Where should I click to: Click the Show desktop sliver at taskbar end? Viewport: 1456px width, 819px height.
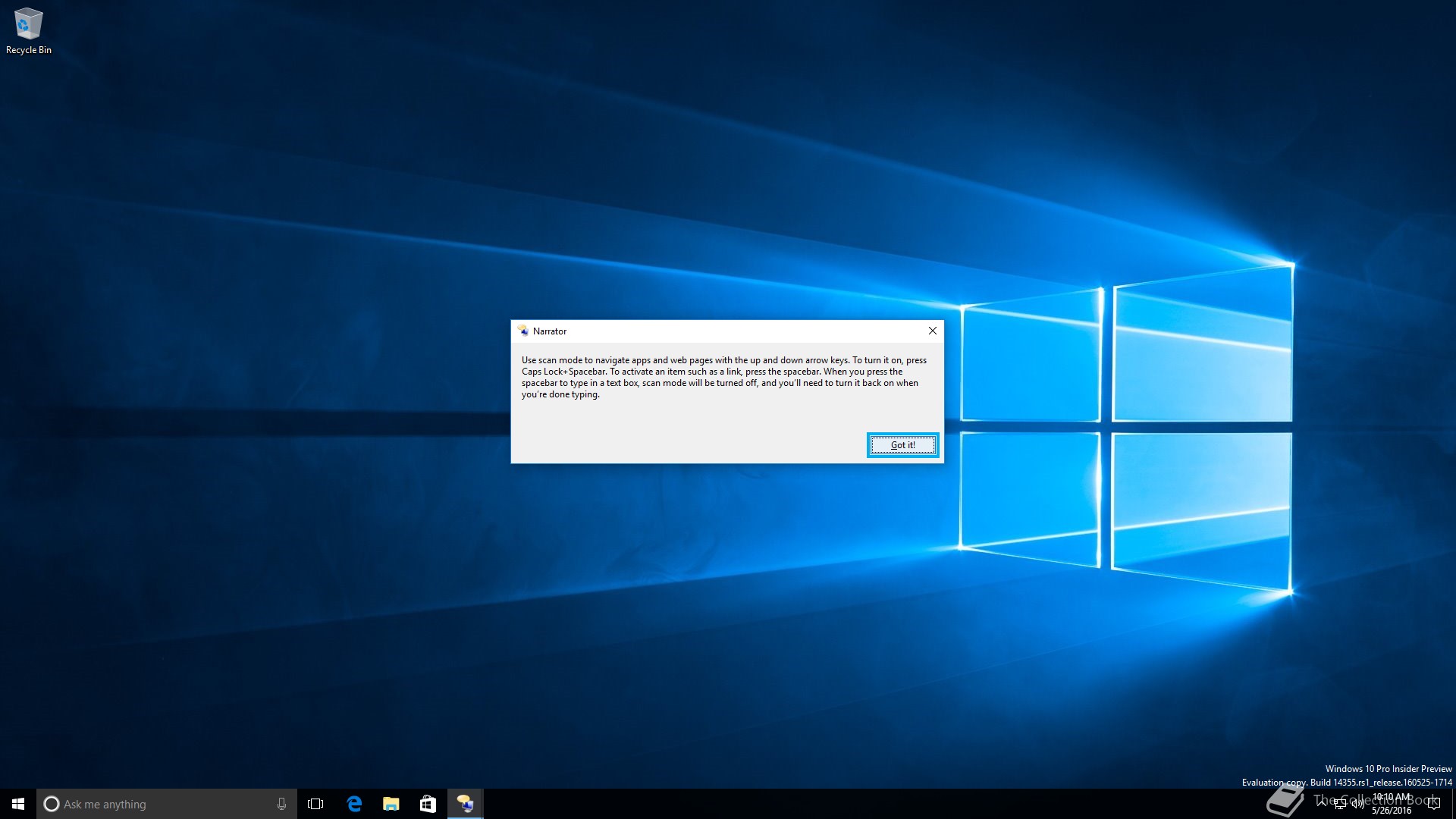point(1453,804)
